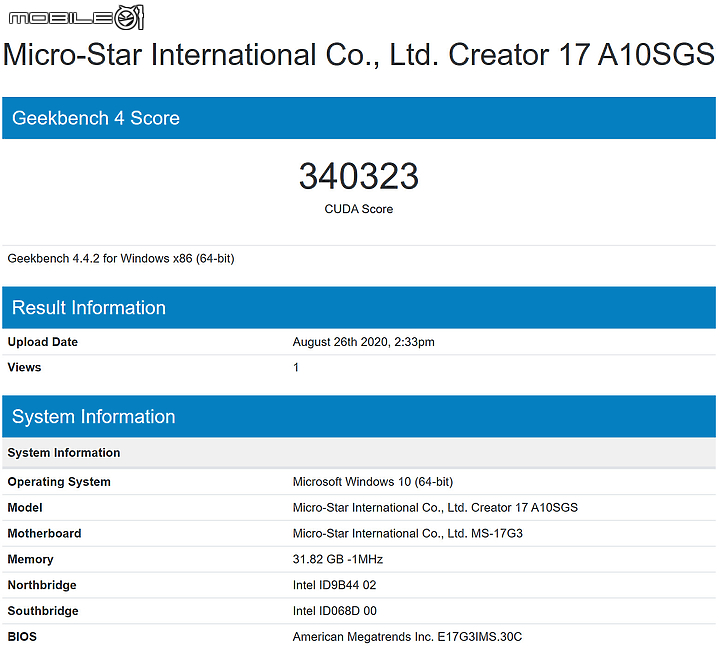This screenshot has height=657, width=719.
Task: Click the Mobile01 logo
Action: pos(76,18)
